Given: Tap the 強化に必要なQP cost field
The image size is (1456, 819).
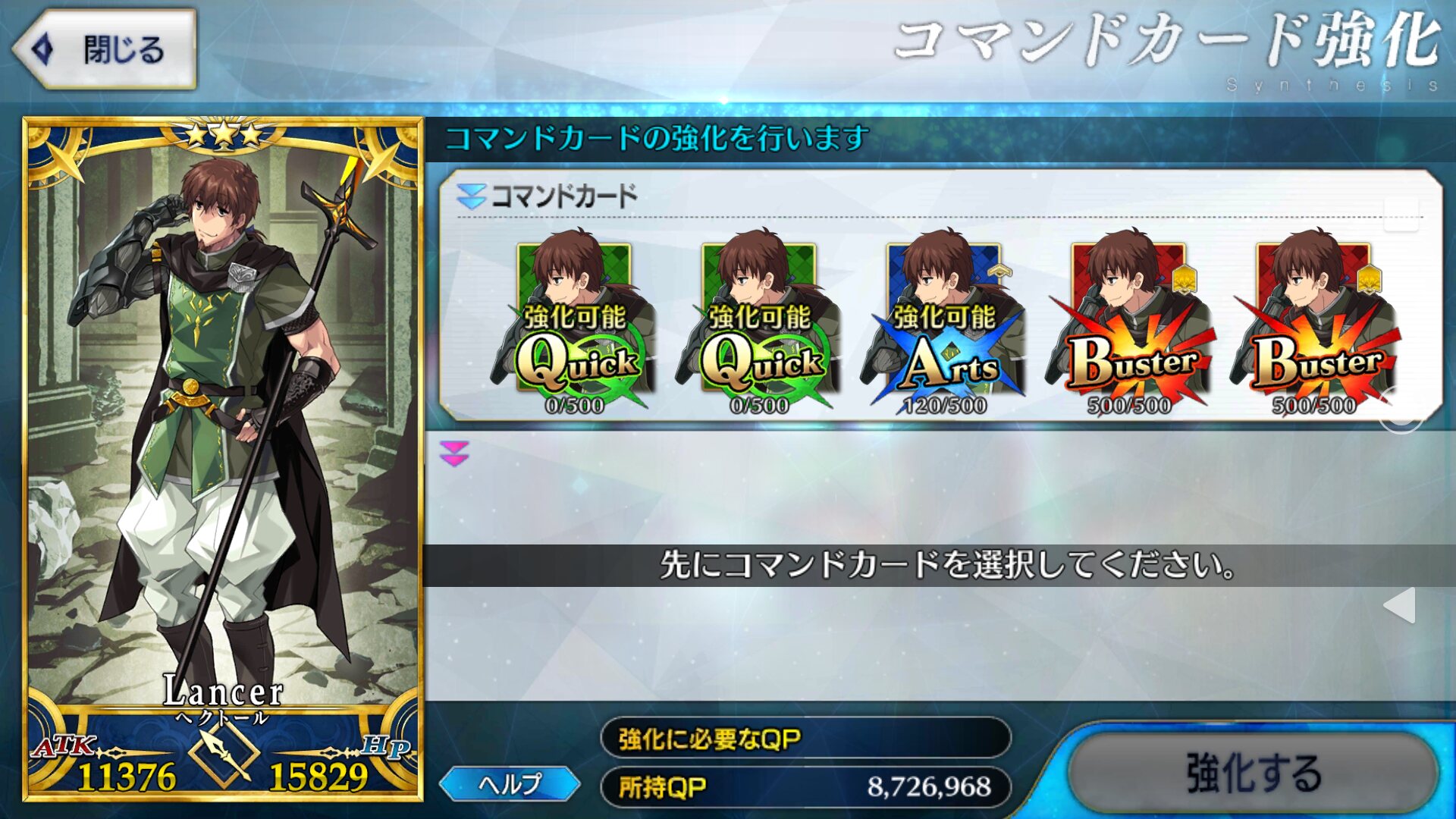Looking at the screenshot, I should point(805,738).
